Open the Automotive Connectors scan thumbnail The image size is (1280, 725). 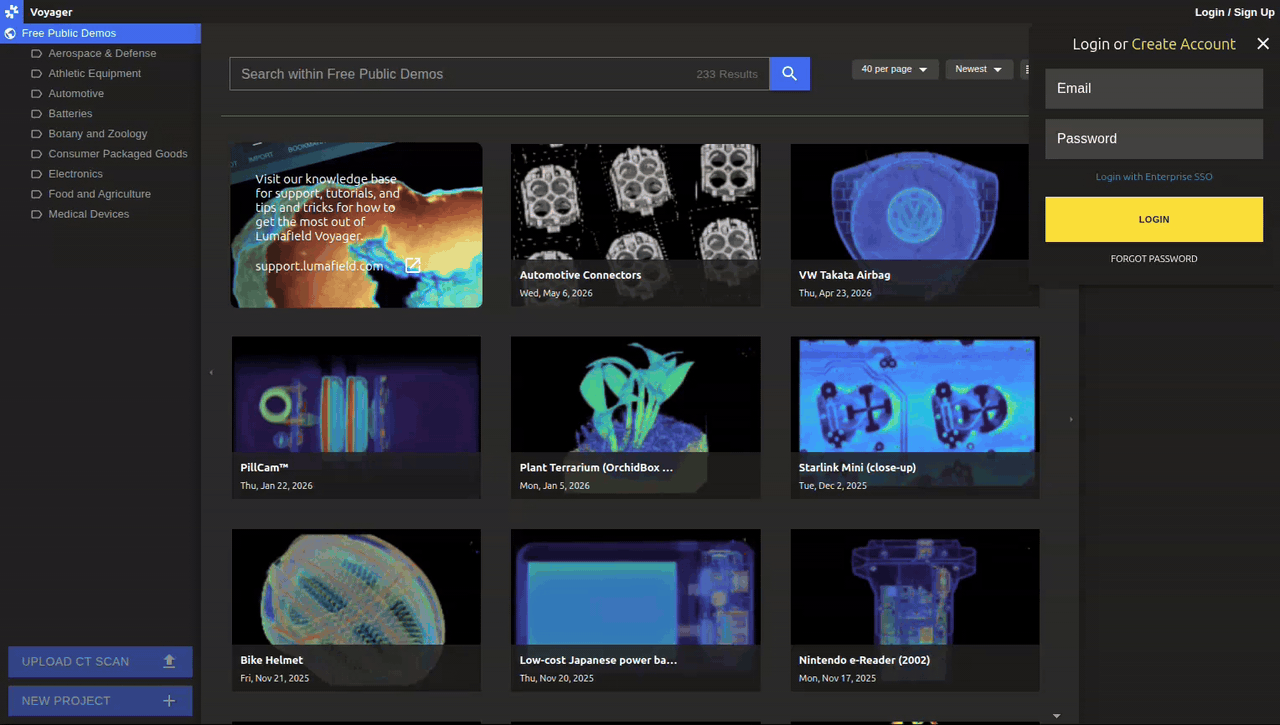pyautogui.click(x=636, y=225)
